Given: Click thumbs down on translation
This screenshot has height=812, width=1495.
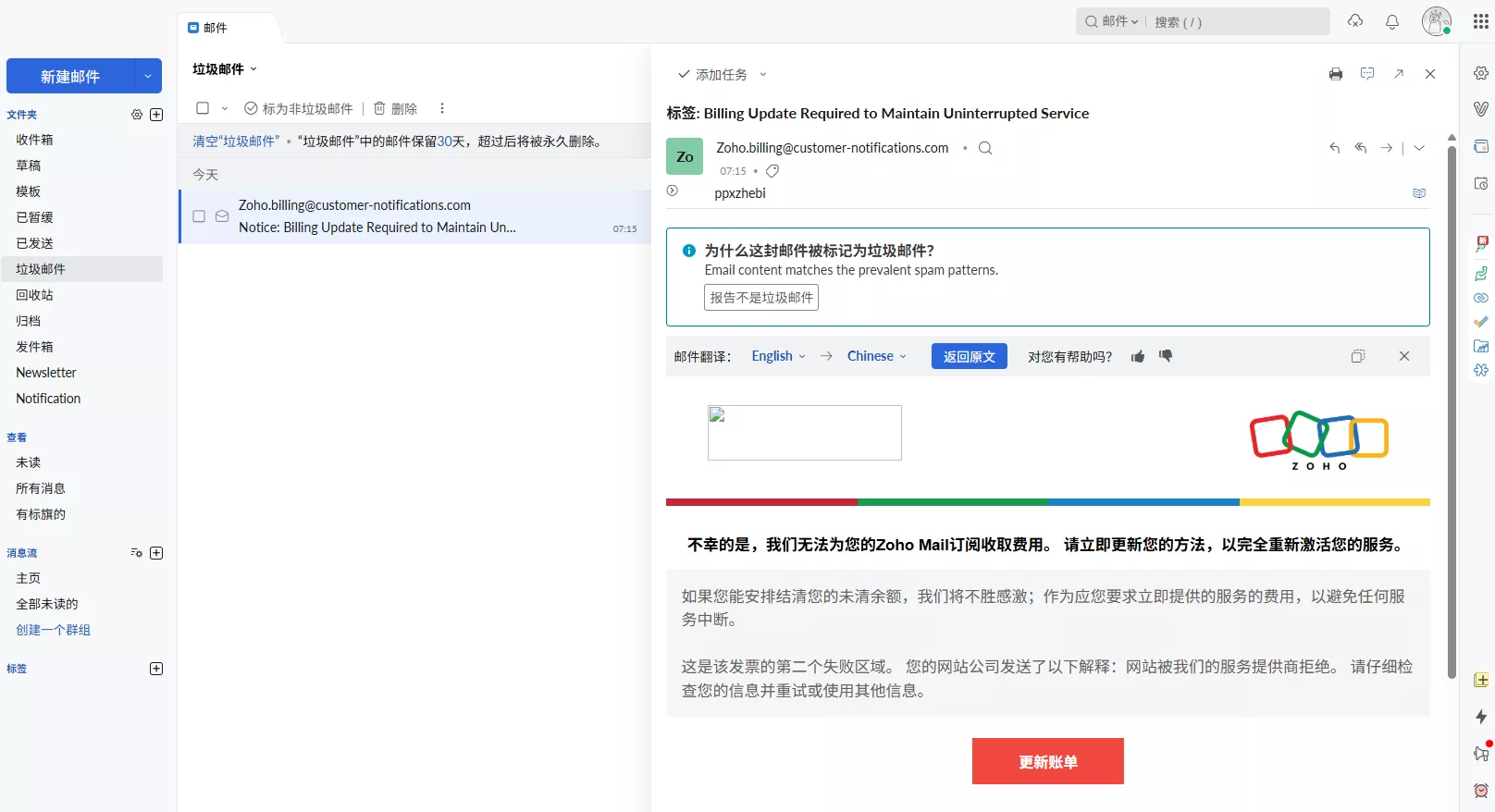Looking at the screenshot, I should [x=1166, y=356].
